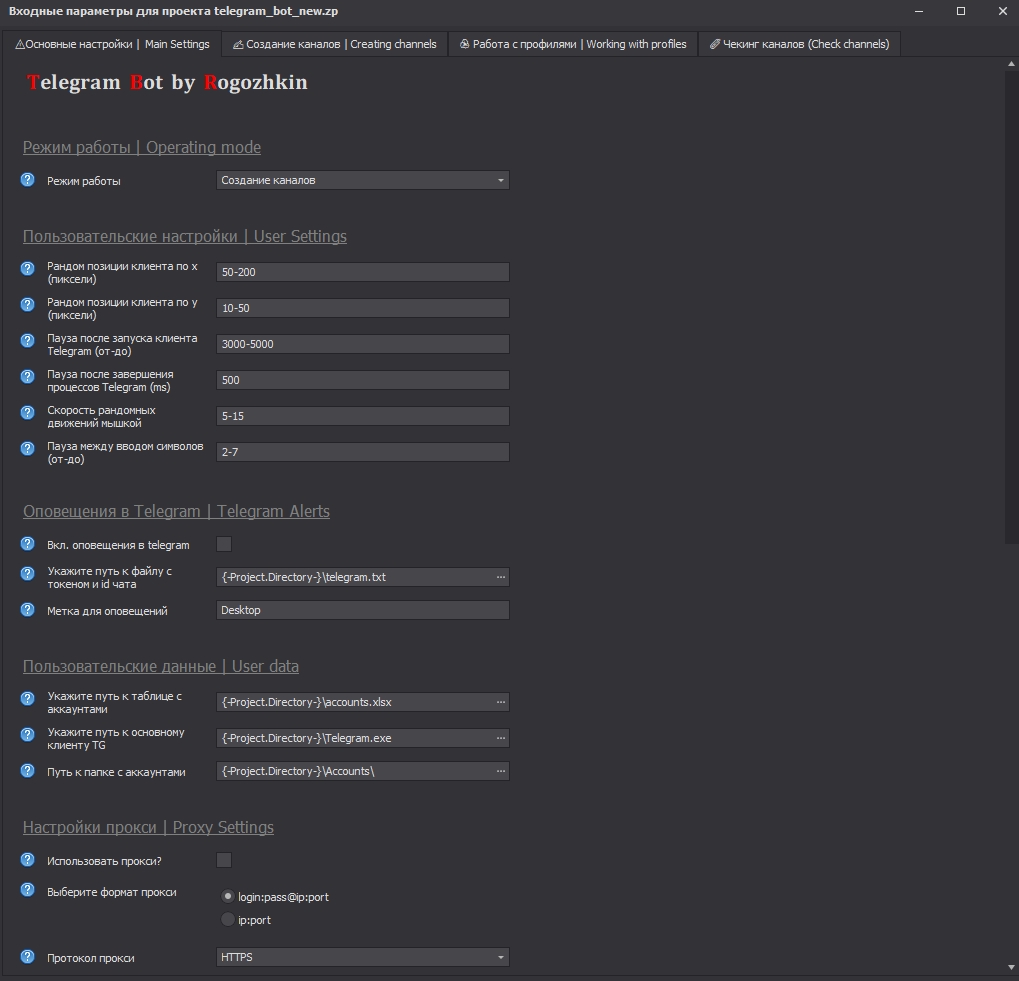The image size is (1019, 981).
Task: Expand the Протокол прокси HTTPS dropdown
Action: coord(363,957)
